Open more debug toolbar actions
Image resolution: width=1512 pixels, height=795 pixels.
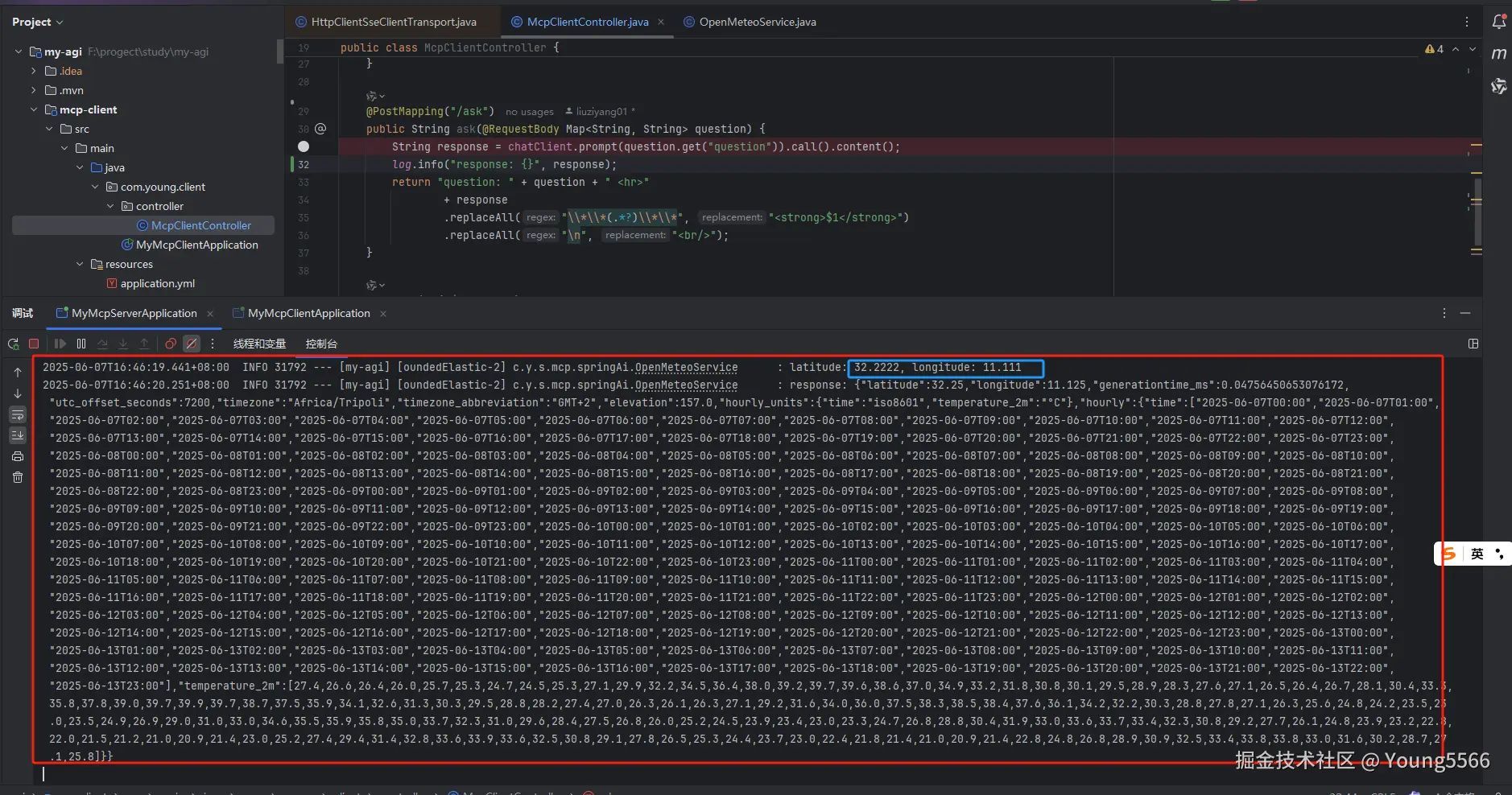(213, 344)
